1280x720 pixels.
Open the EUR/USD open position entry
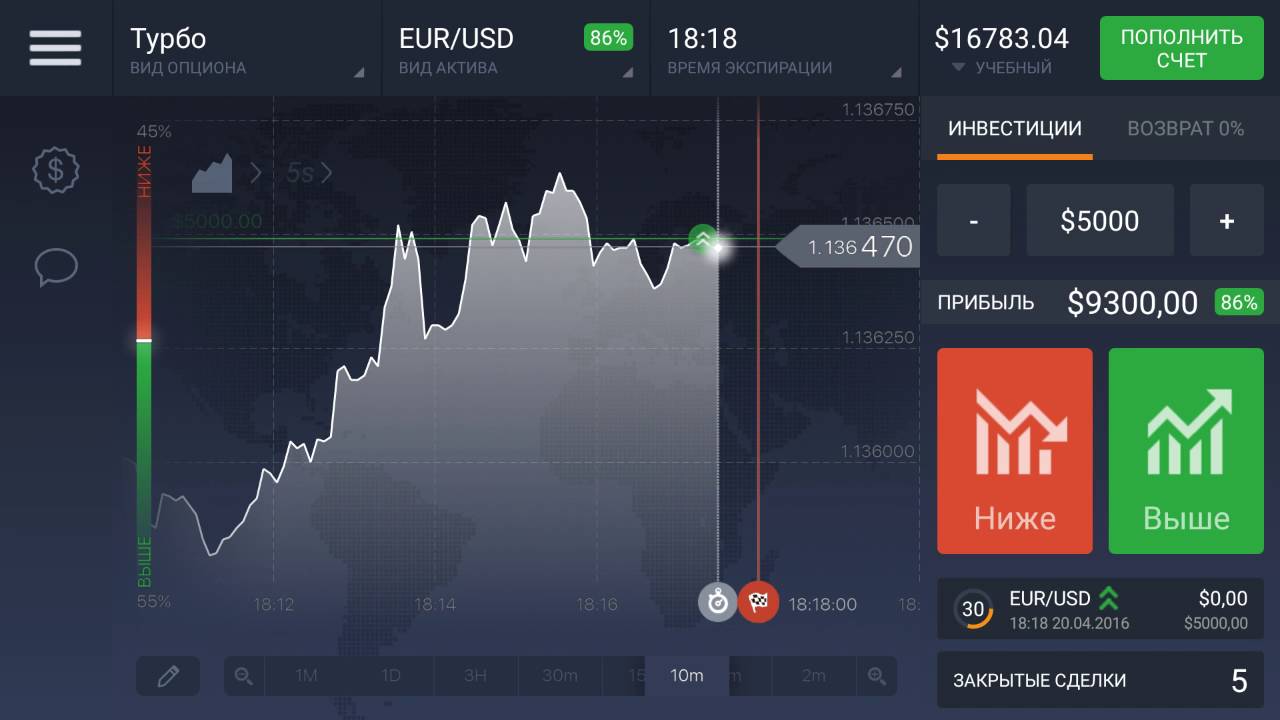(x=1100, y=609)
